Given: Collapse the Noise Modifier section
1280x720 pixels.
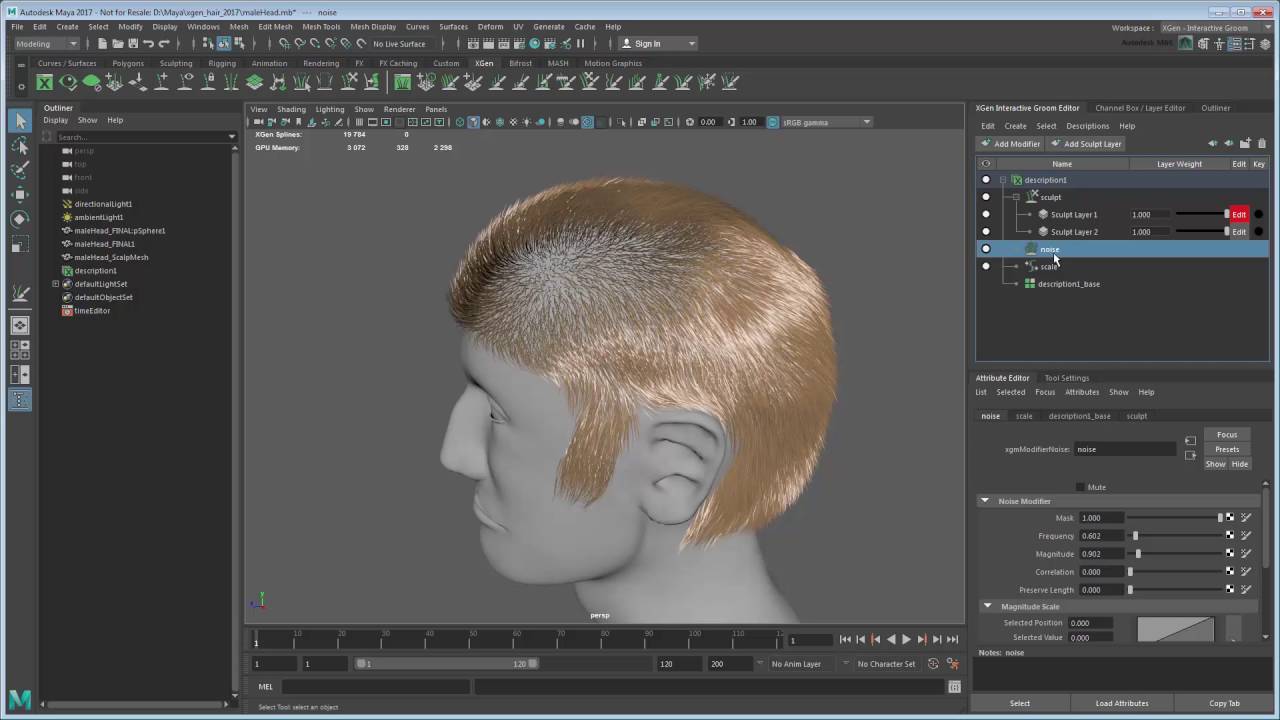Looking at the screenshot, I should coord(985,501).
